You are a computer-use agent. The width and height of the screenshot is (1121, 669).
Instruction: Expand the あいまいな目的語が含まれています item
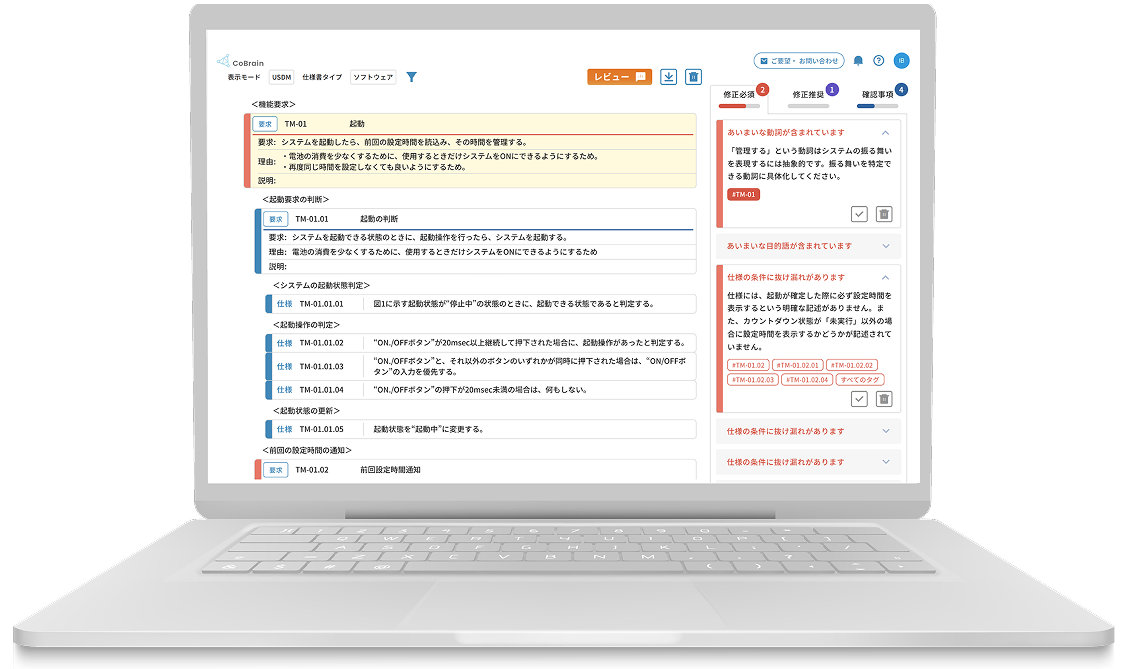pos(885,245)
